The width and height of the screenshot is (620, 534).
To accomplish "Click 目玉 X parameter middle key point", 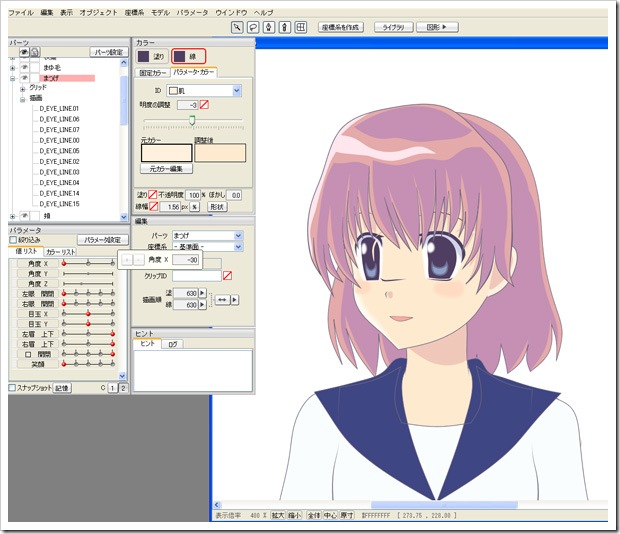I will [88, 313].
